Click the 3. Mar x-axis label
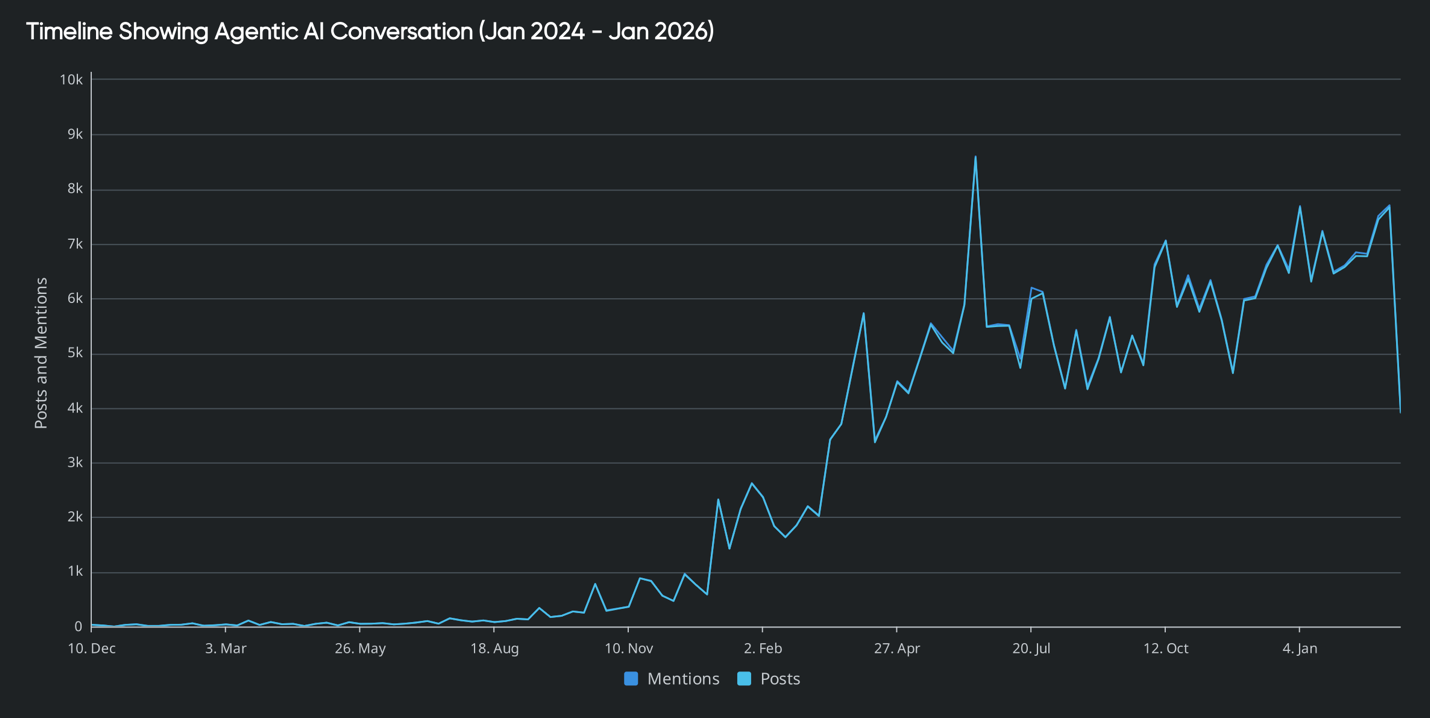The width and height of the screenshot is (1430, 718). coord(226,648)
